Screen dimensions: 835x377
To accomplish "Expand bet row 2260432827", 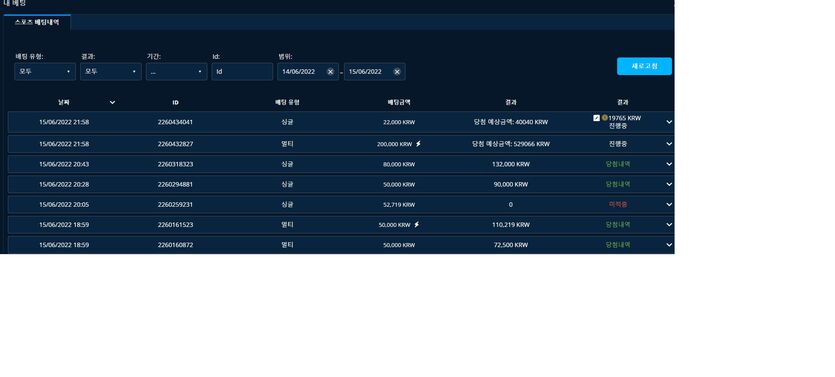I will [x=669, y=144].
